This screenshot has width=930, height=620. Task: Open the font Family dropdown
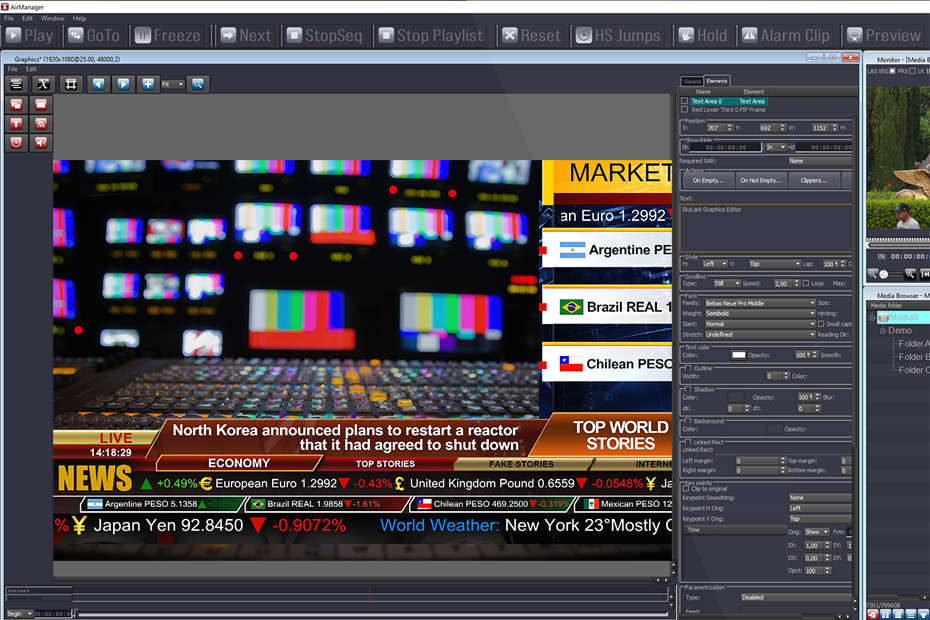760,303
